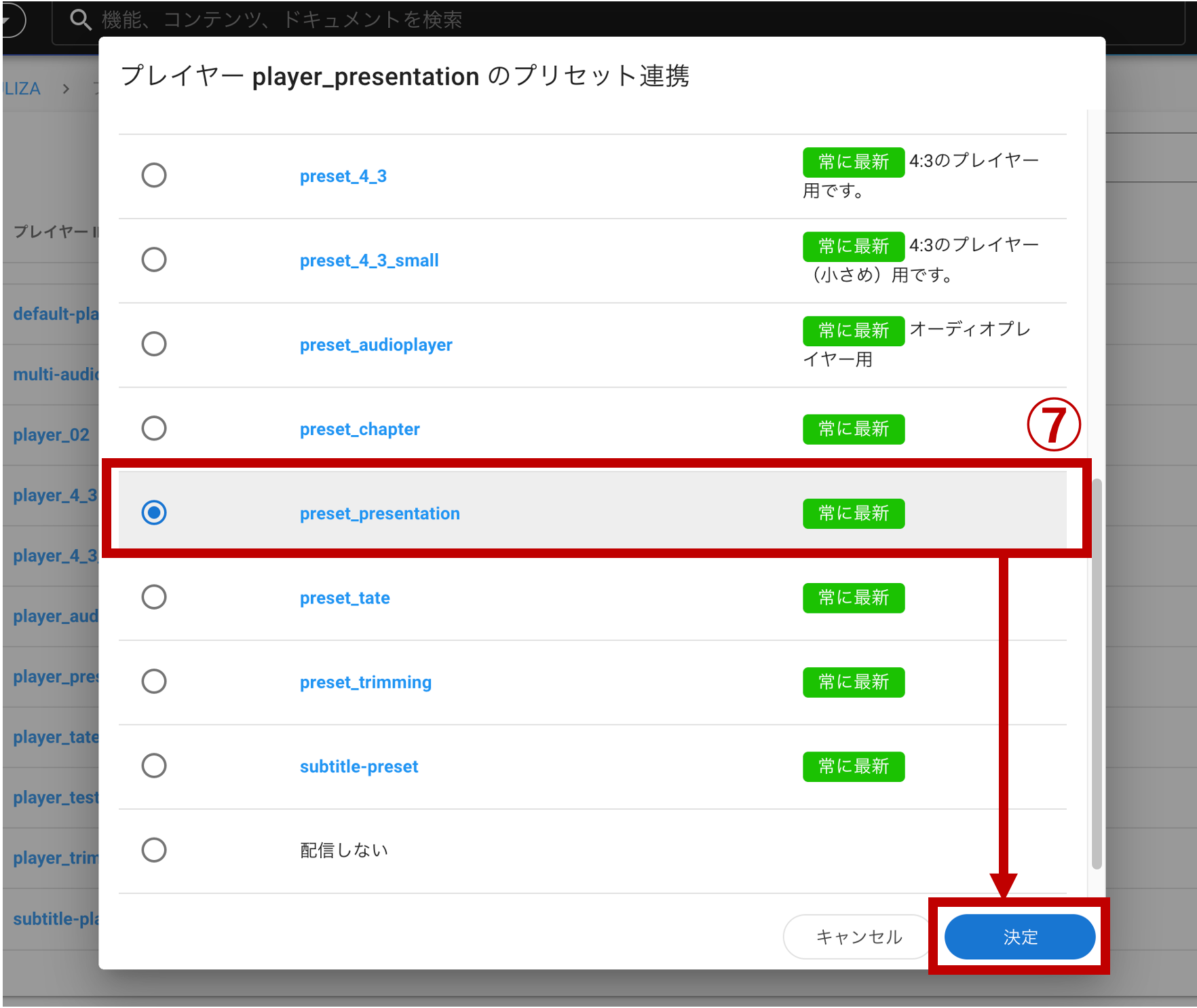This screenshot has height=1008, width=1197.
Task: Click the 常に最新 badge for preset_presentation
Action: (854, 513)
